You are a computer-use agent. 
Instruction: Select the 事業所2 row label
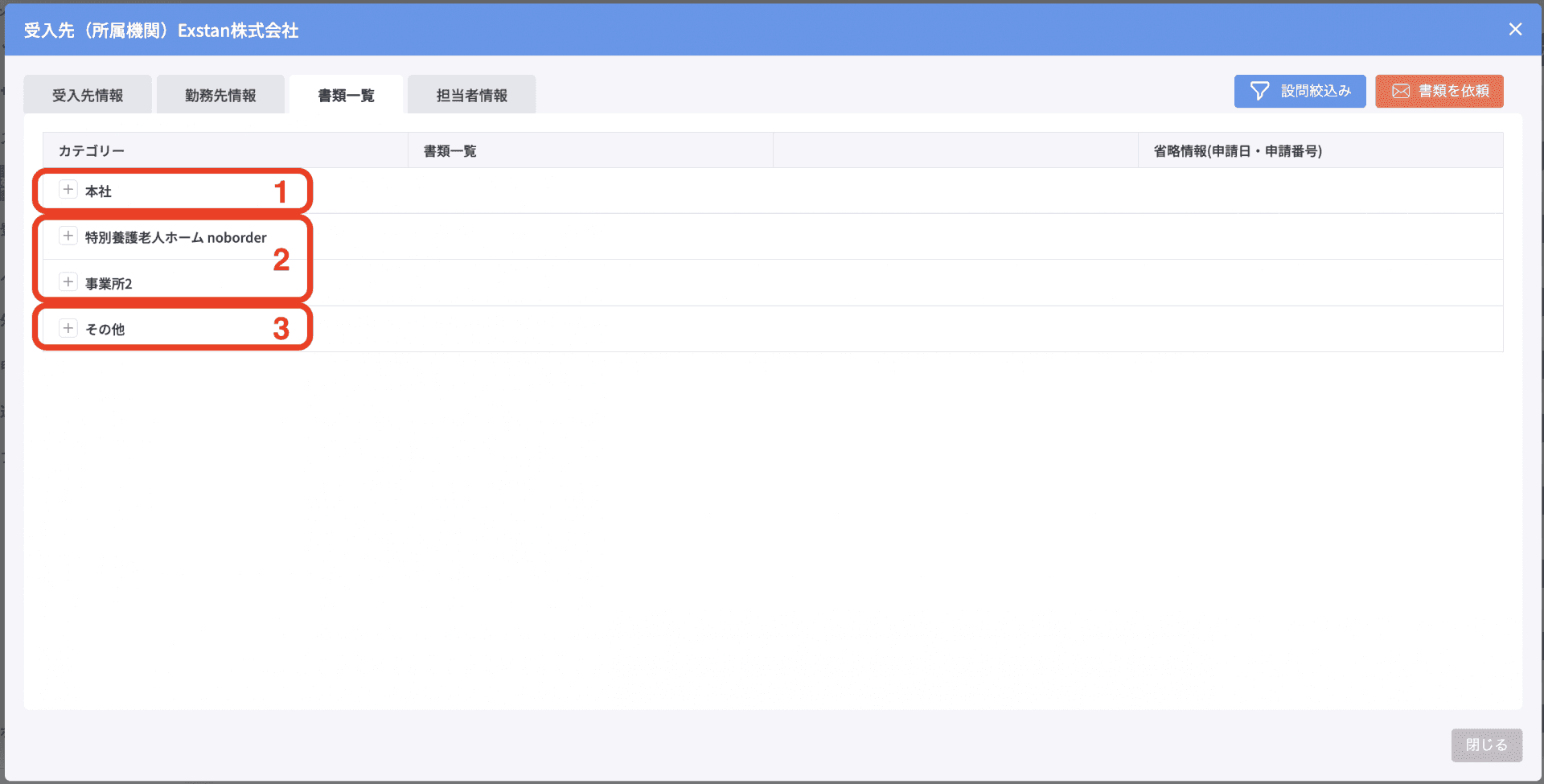109,284
